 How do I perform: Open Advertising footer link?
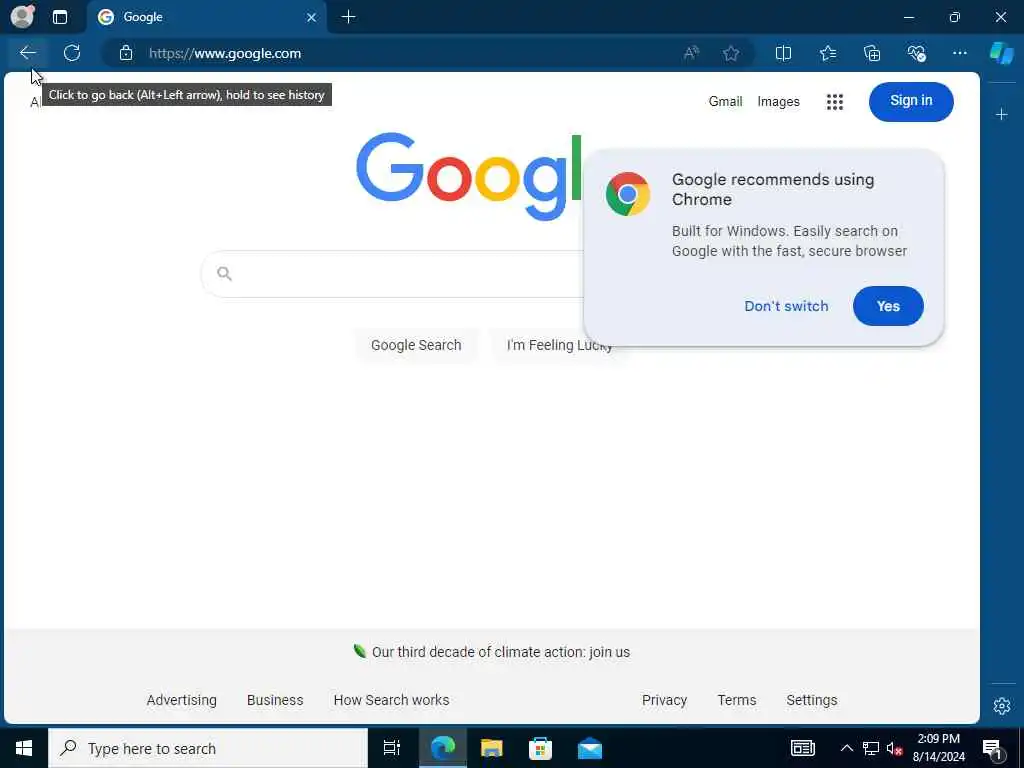(x=182, y=700)
